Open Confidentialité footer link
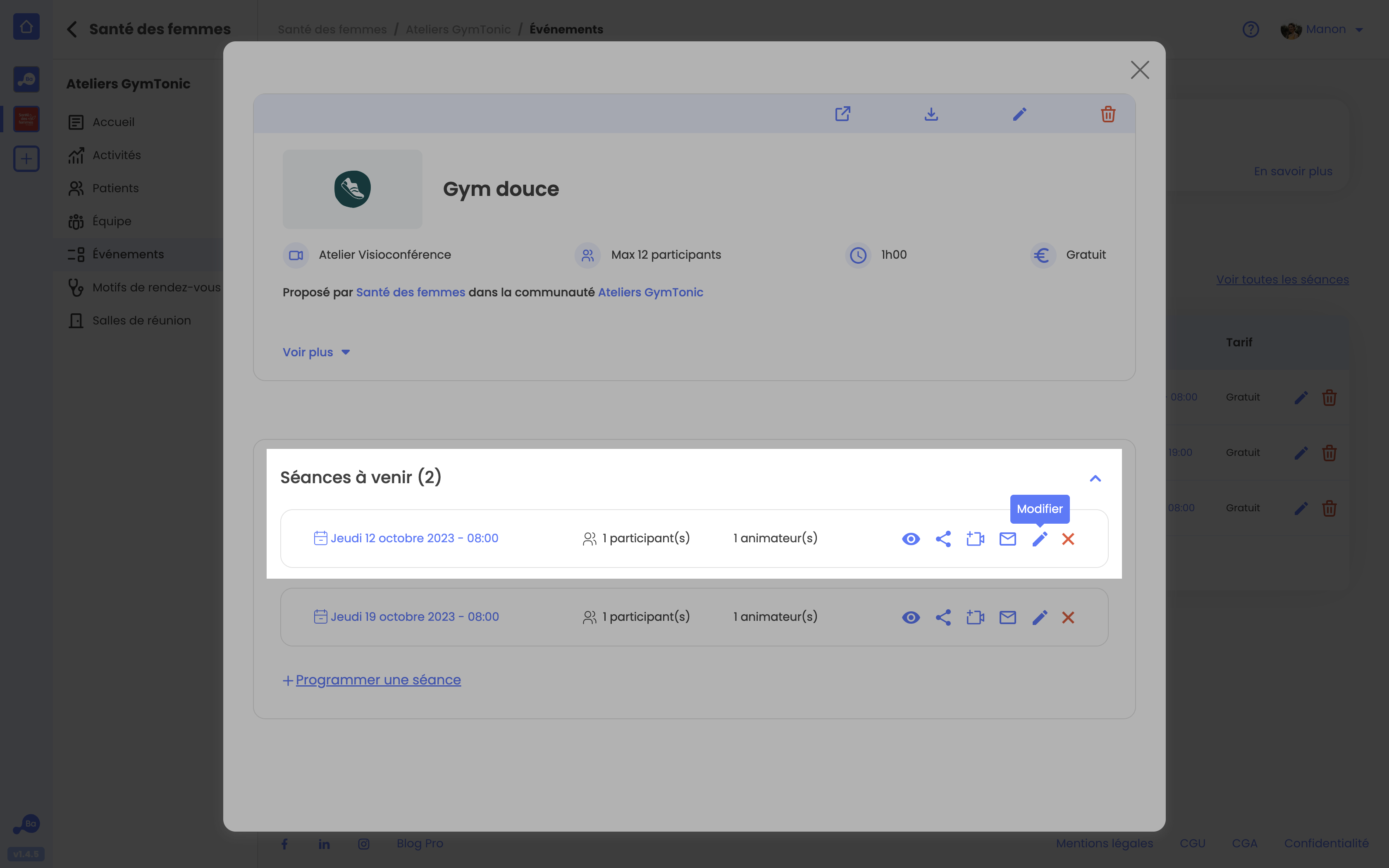The image size is (1389, 868). click(x=1326, y=843)
